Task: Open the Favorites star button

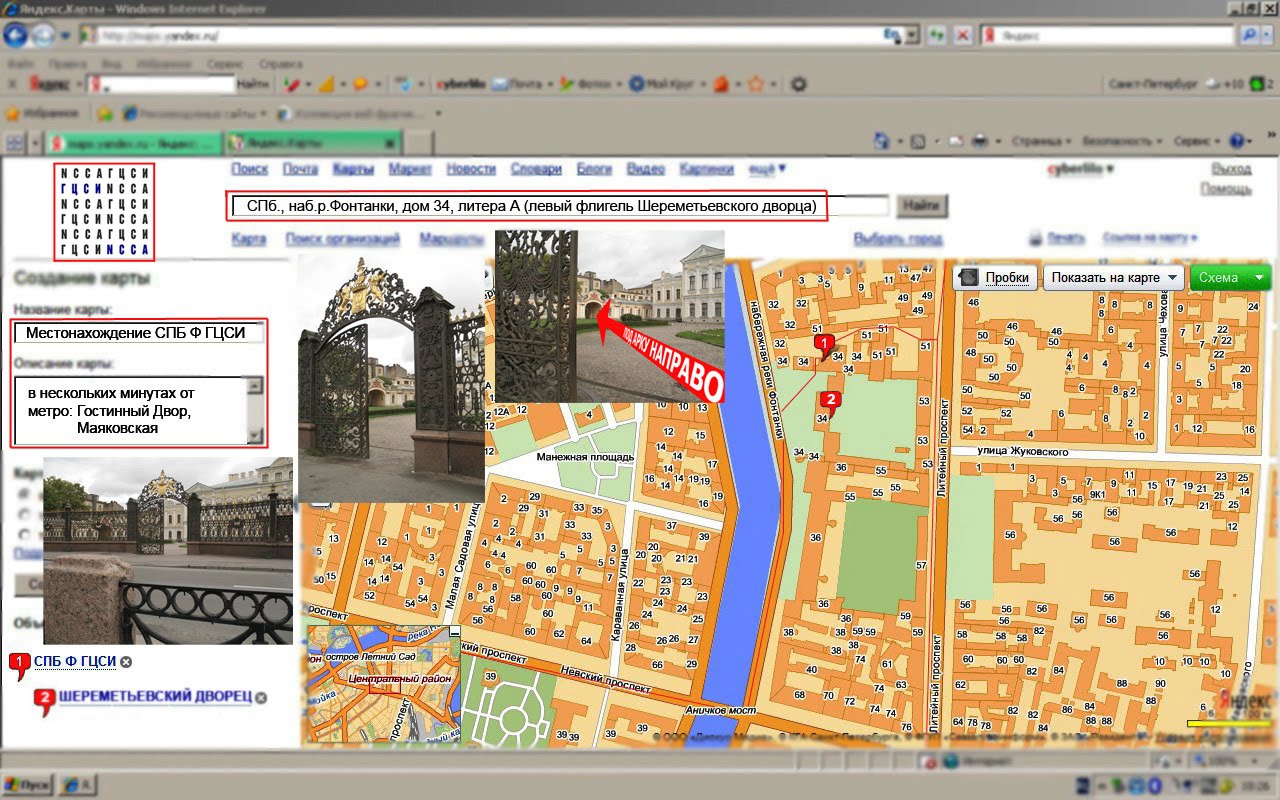Action: [x=41, y=113]
